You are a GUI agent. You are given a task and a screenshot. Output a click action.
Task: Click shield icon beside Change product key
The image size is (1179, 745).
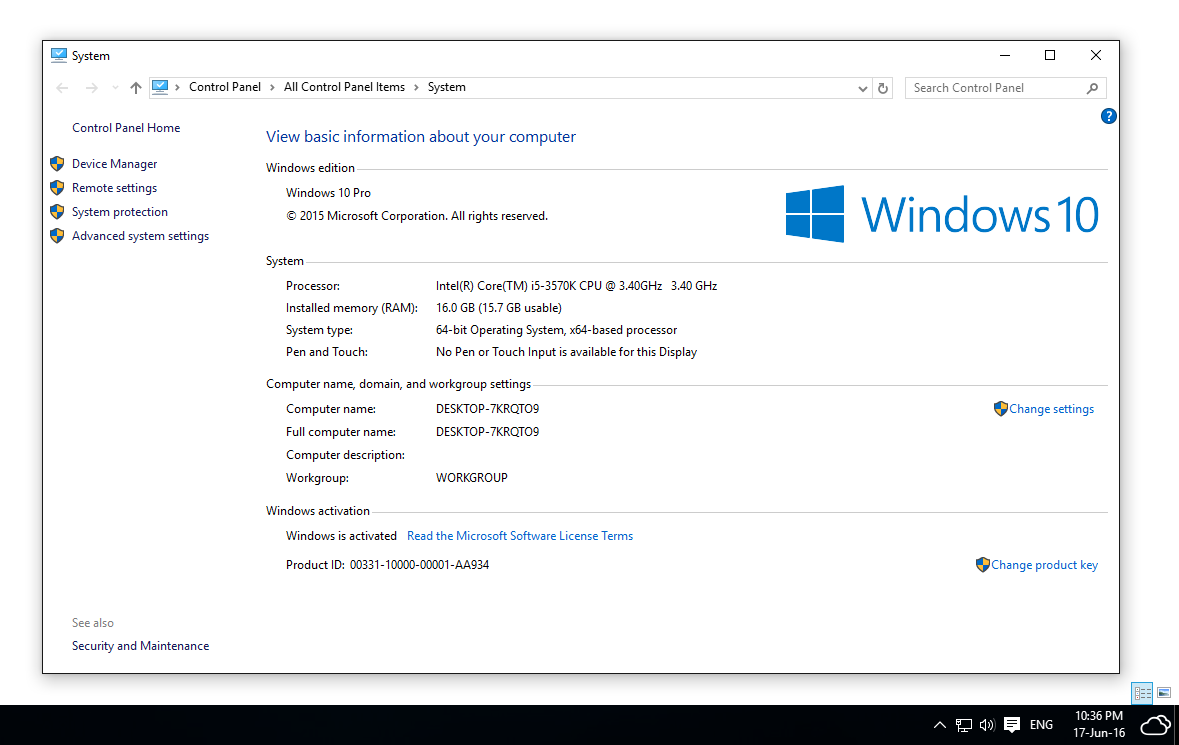(x=982, y=565)
